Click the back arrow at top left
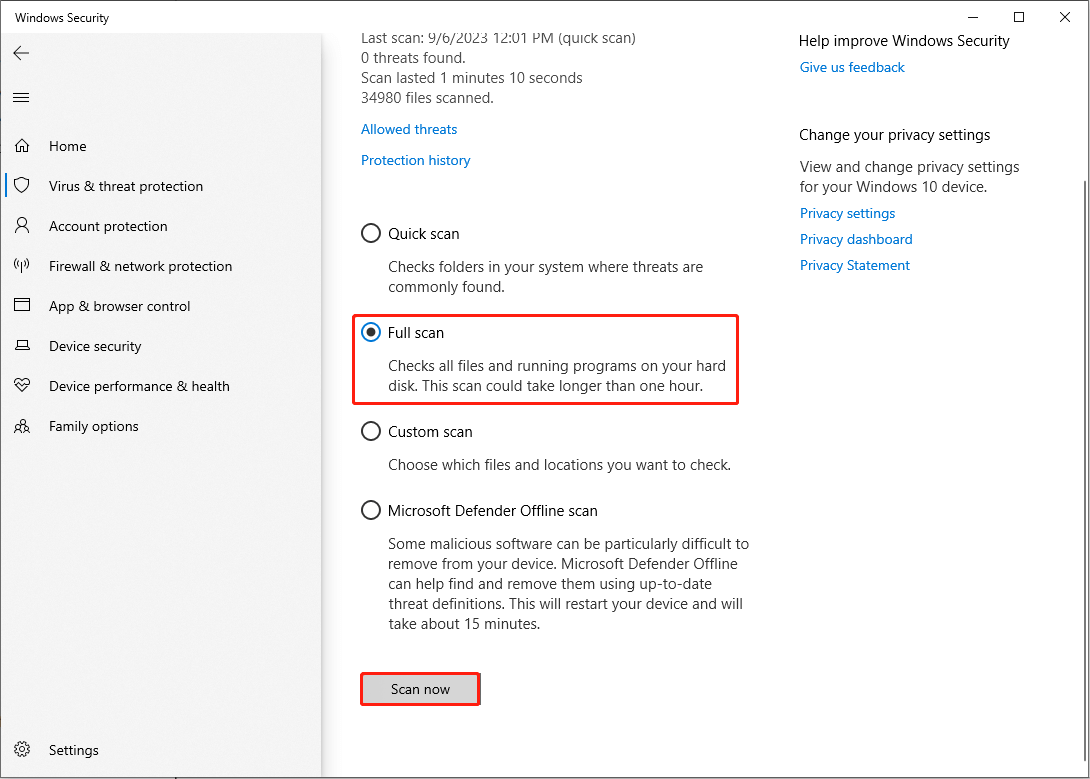Viewport: 1090px width, 779px height. click(x=21, y=53)
